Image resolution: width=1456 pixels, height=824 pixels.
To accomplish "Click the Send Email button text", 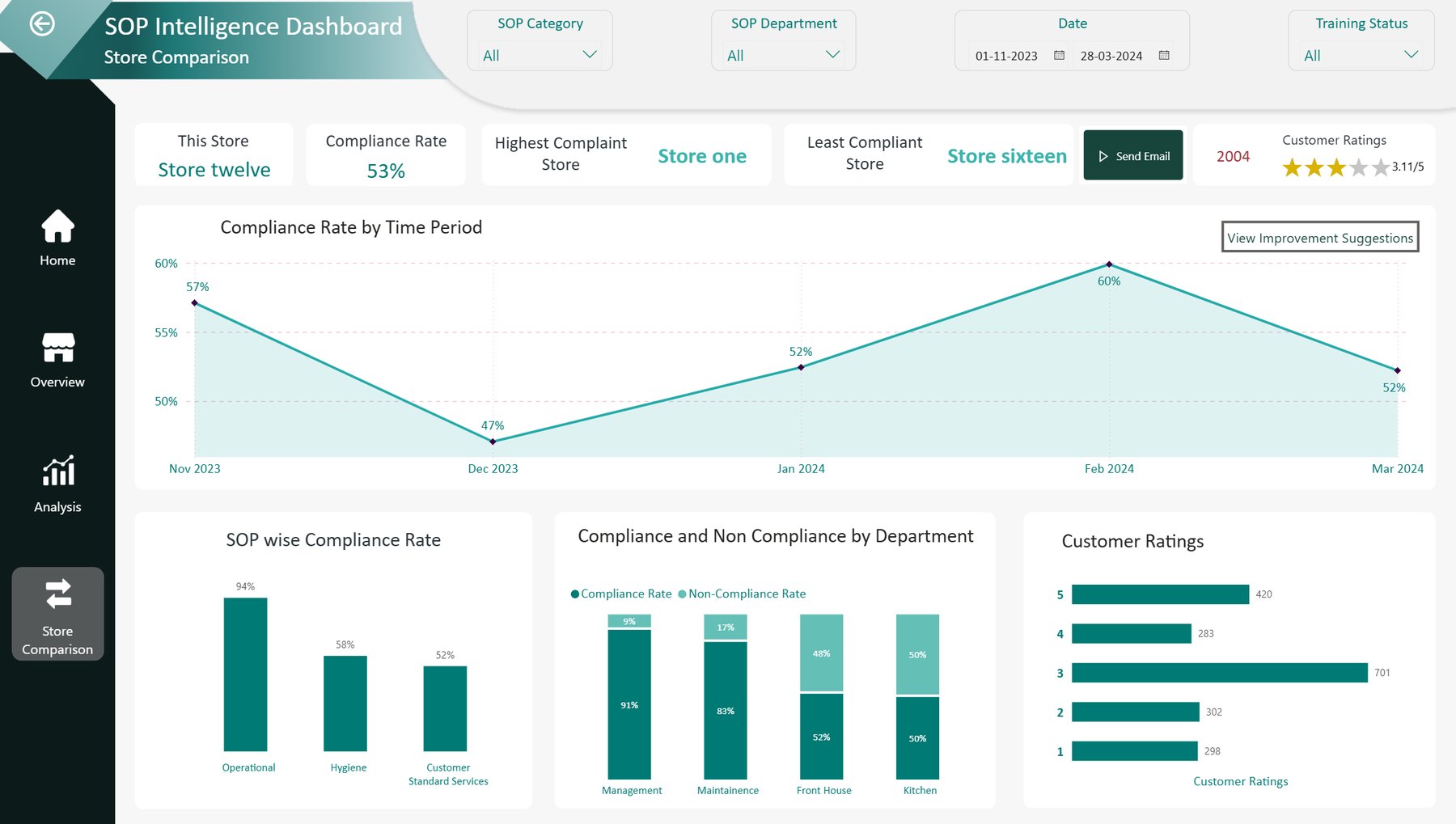I will point(1143,156).
